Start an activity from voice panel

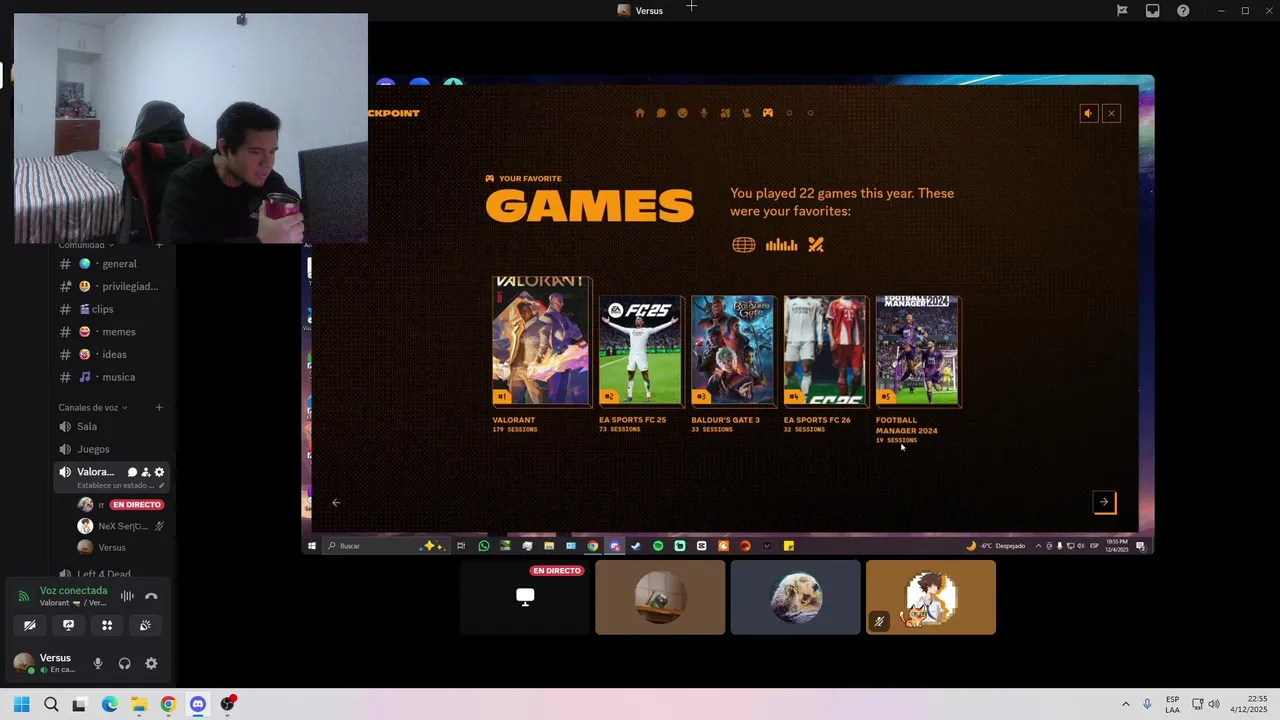[x=107, y=625]
